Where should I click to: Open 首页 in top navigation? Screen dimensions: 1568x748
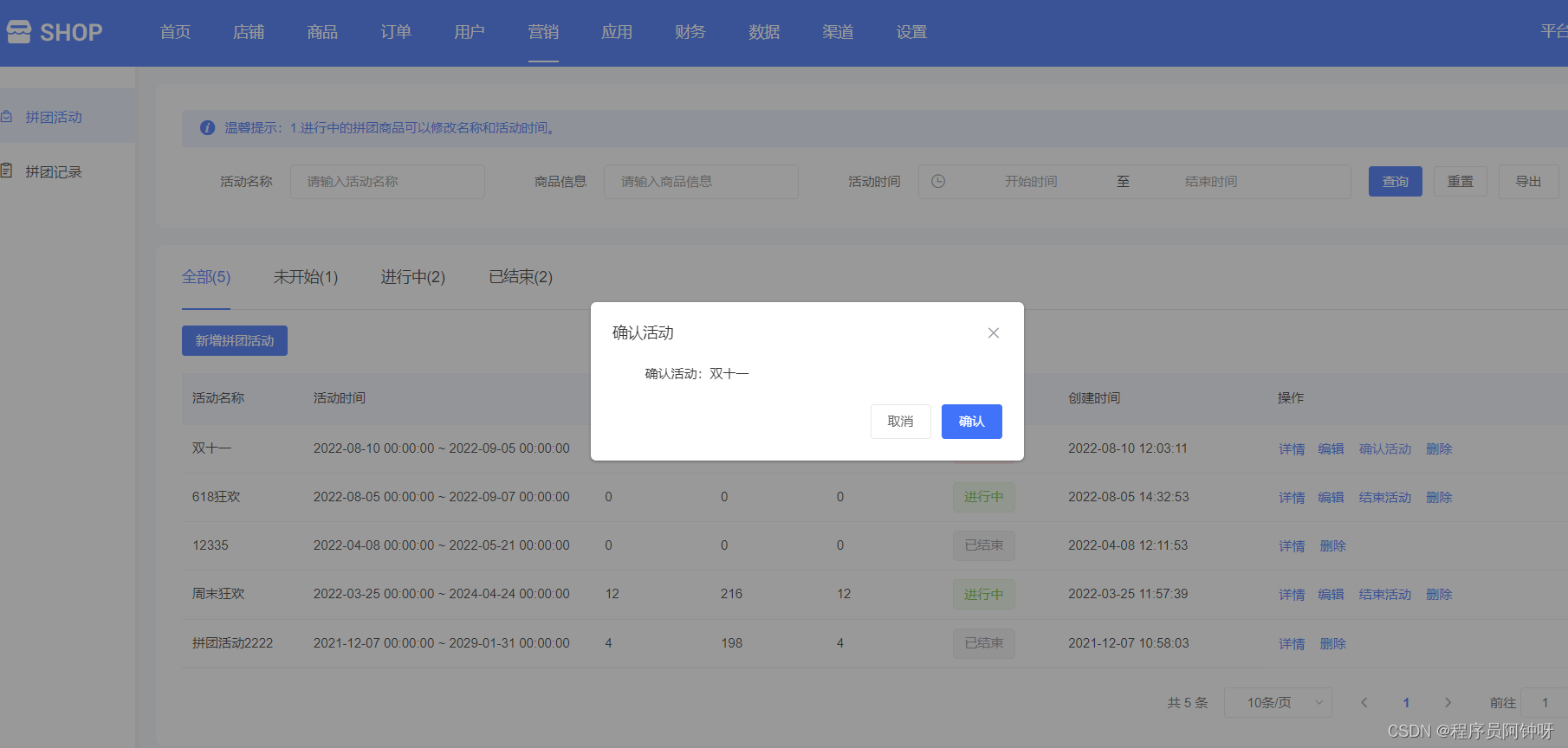point(175,32)
